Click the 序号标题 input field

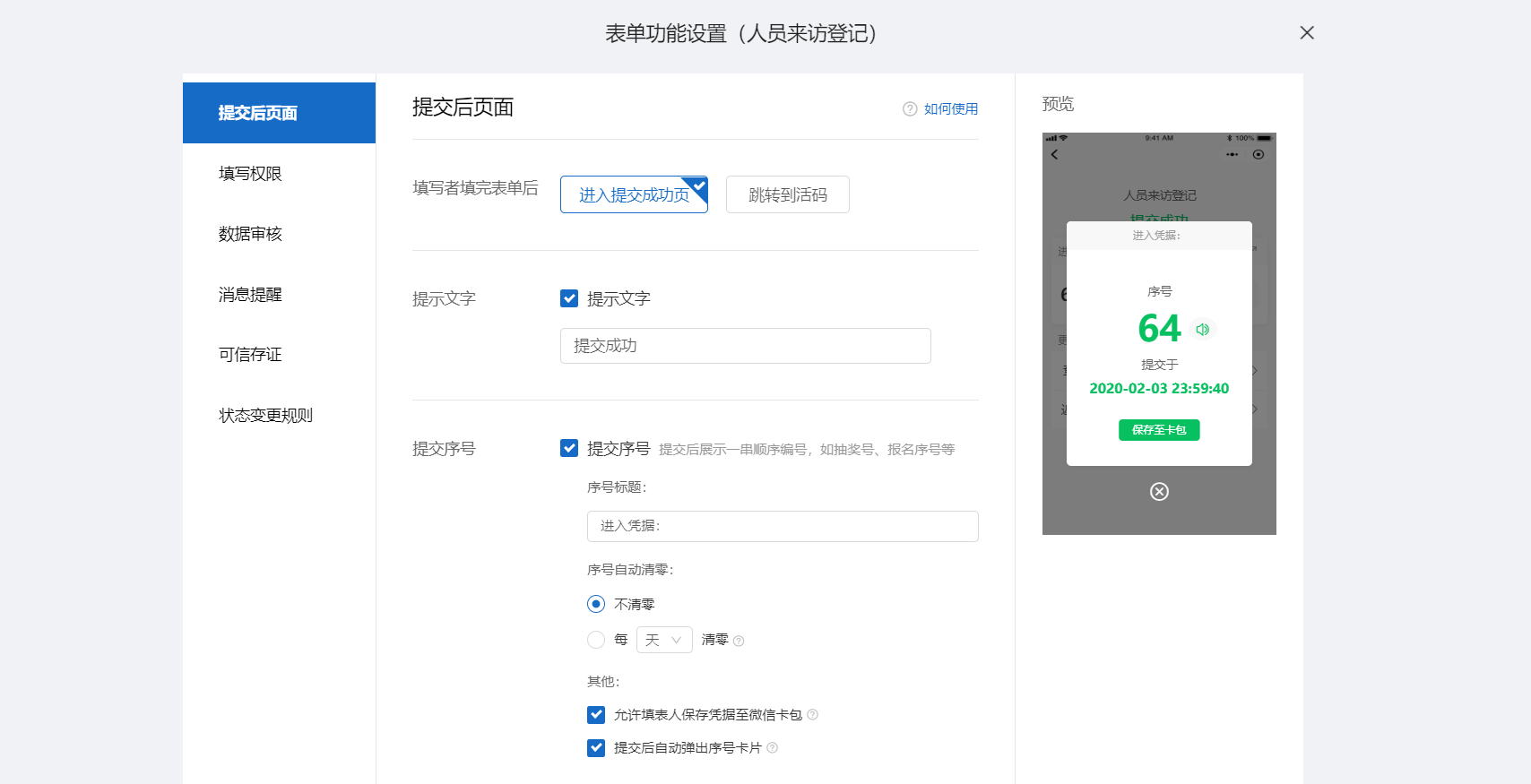[783, 526]
